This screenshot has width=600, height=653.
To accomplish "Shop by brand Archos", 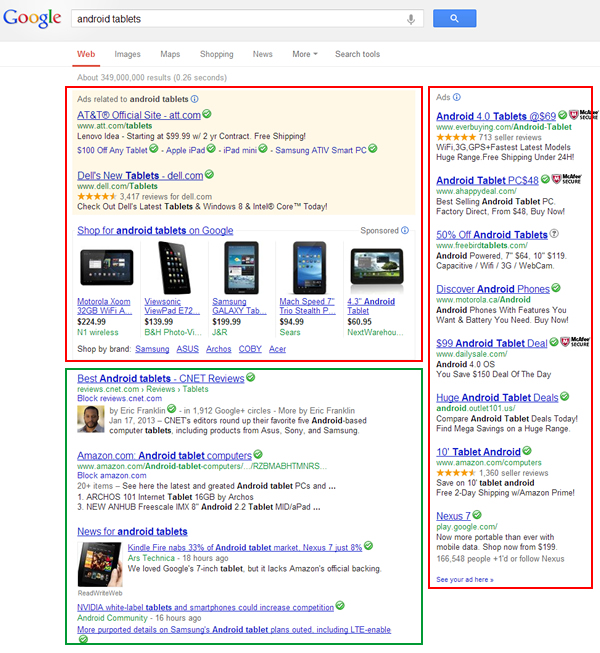I will [219, 349].
